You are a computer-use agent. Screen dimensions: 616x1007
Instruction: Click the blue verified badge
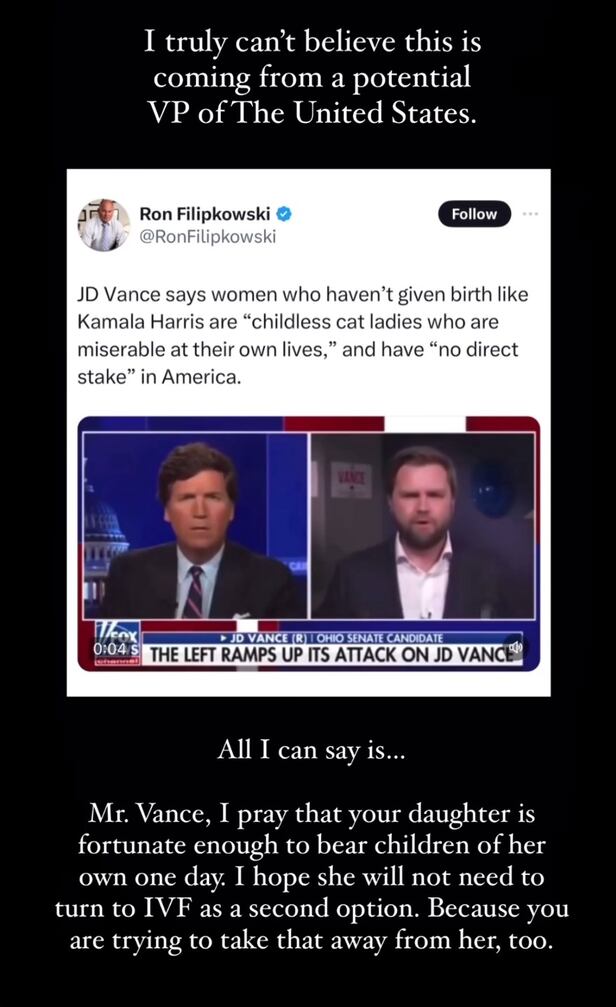pyautogui.click(x=285, y=214)
